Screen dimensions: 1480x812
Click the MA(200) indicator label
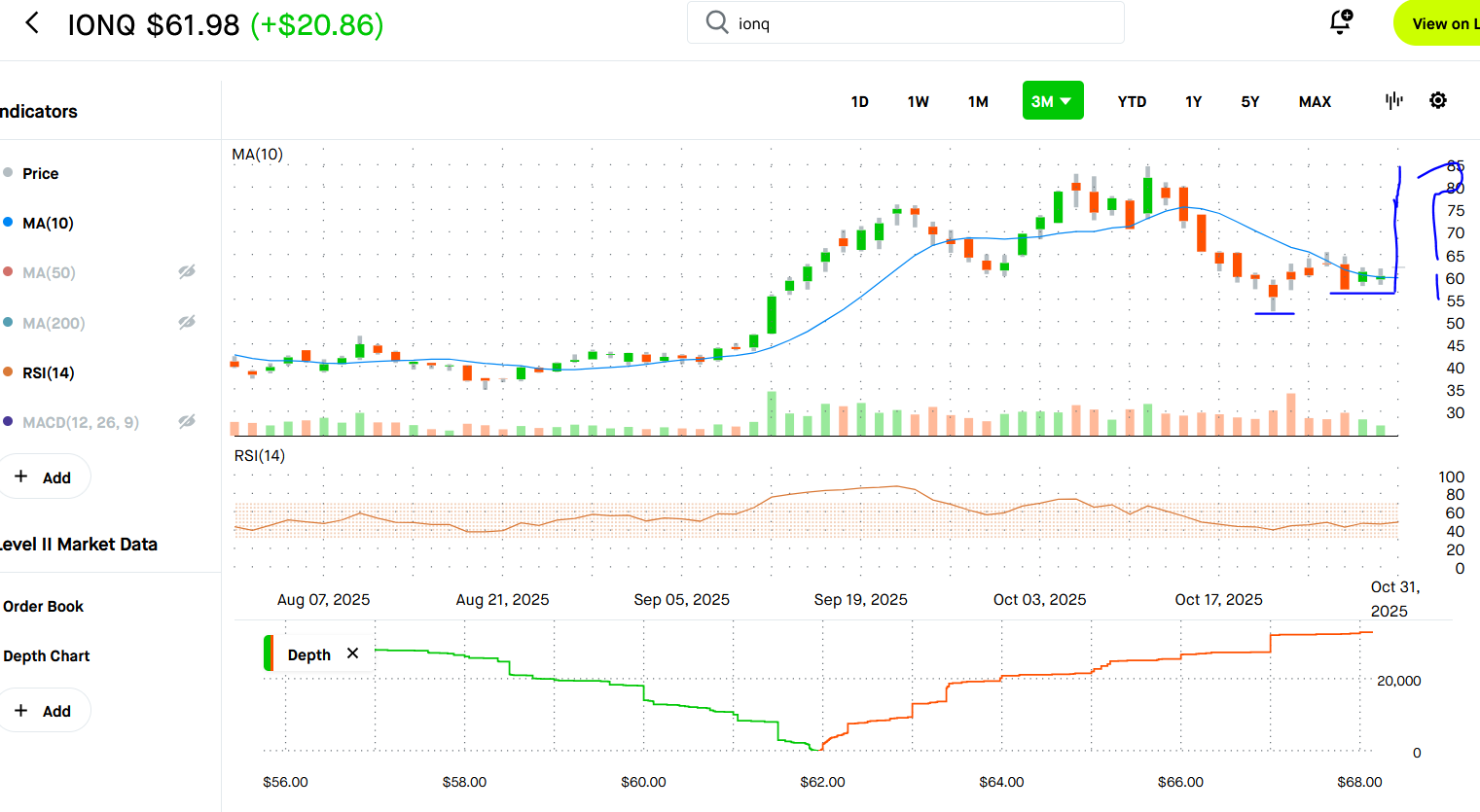(x=54, y=323)
